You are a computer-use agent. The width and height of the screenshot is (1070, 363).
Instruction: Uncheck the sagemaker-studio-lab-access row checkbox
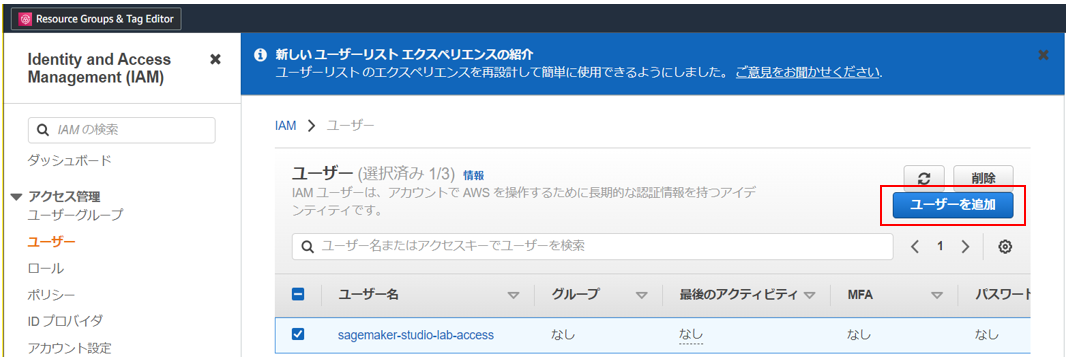click(298, 334)
